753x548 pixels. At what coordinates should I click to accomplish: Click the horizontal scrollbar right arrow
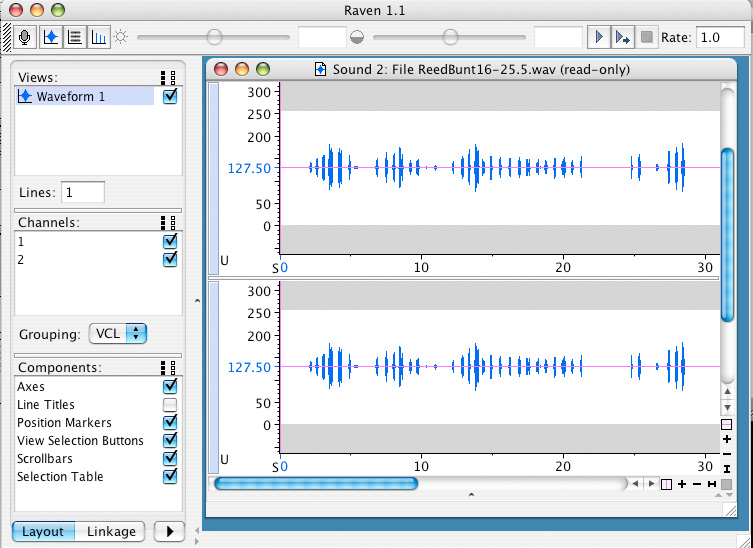(651, 484)
